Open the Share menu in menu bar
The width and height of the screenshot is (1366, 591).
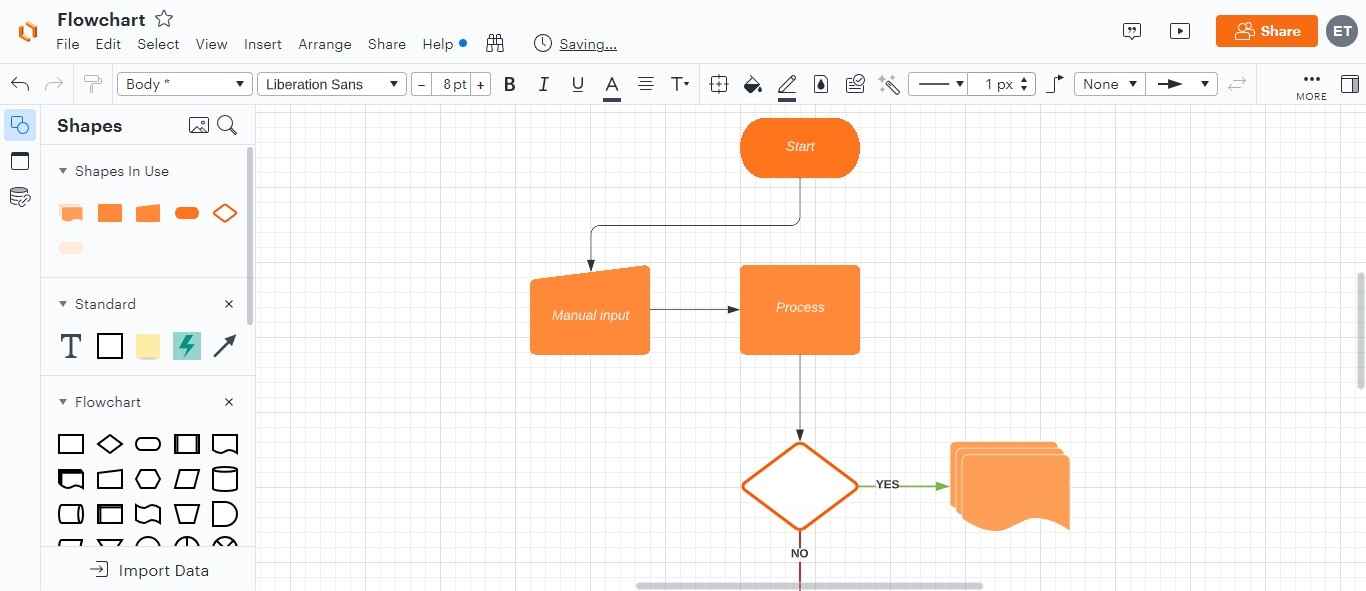coord(387,44)
